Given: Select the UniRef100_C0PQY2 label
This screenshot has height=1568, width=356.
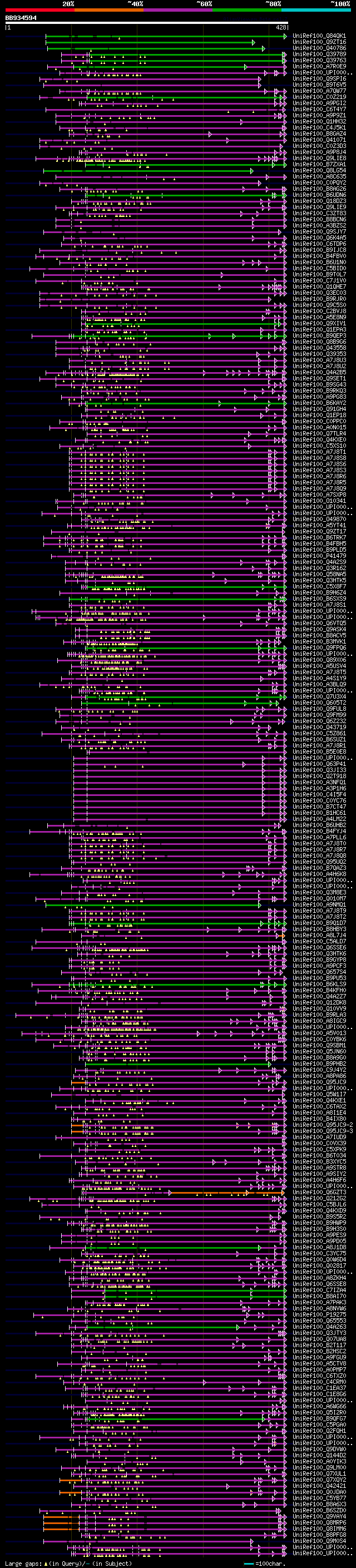Looking at the screenshot, I should tap(319, 182).
